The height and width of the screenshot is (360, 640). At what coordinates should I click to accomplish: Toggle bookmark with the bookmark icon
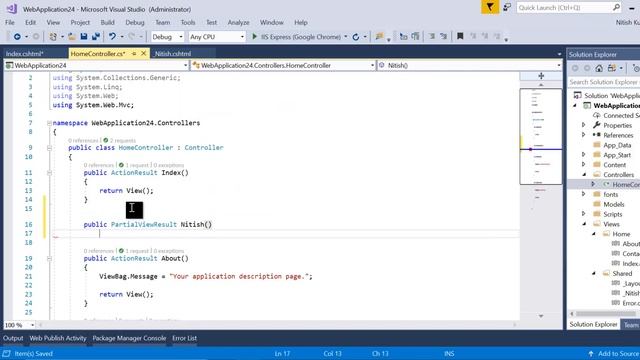click(460, 36)
